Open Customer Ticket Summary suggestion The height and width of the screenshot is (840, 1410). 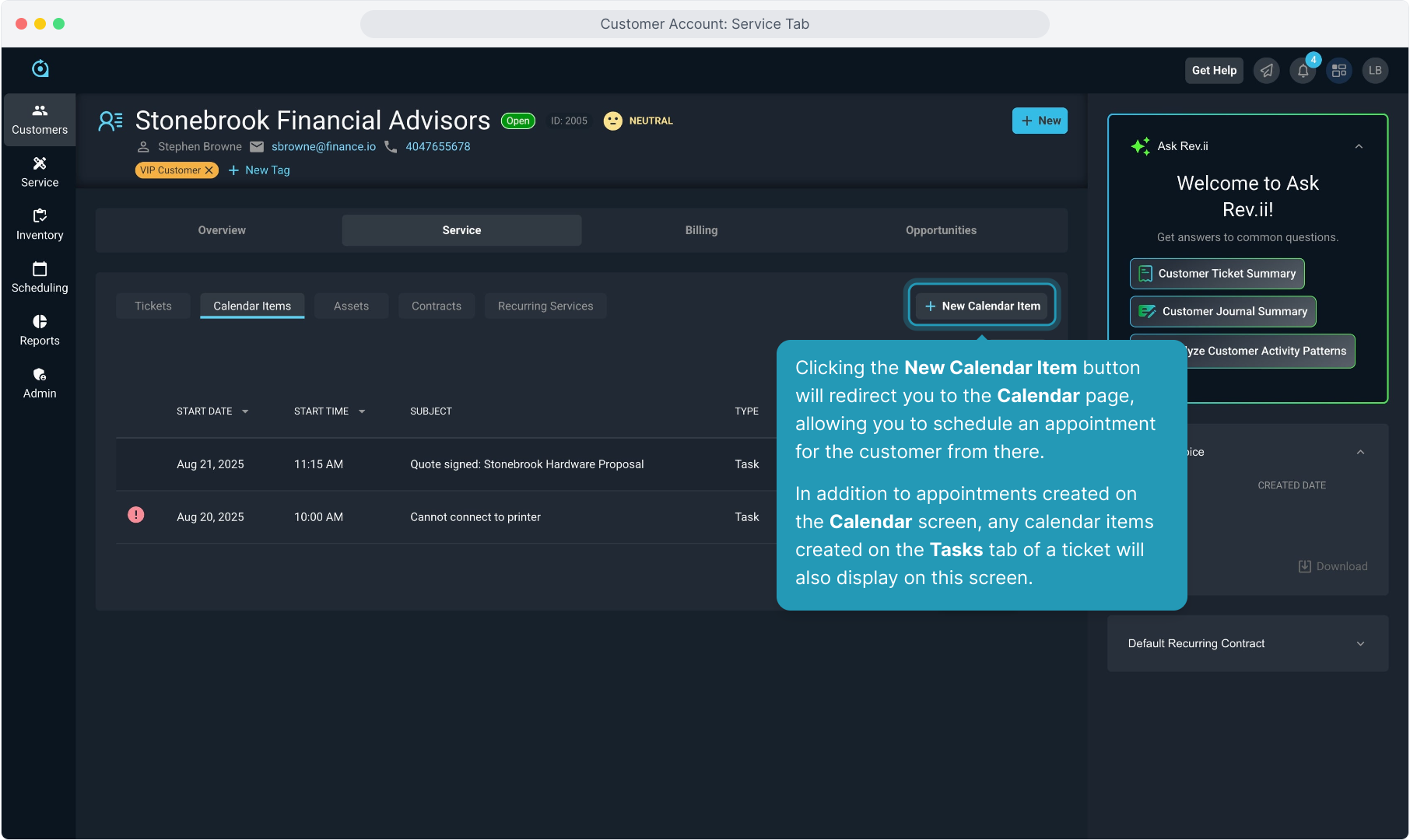click(1217, 274)
